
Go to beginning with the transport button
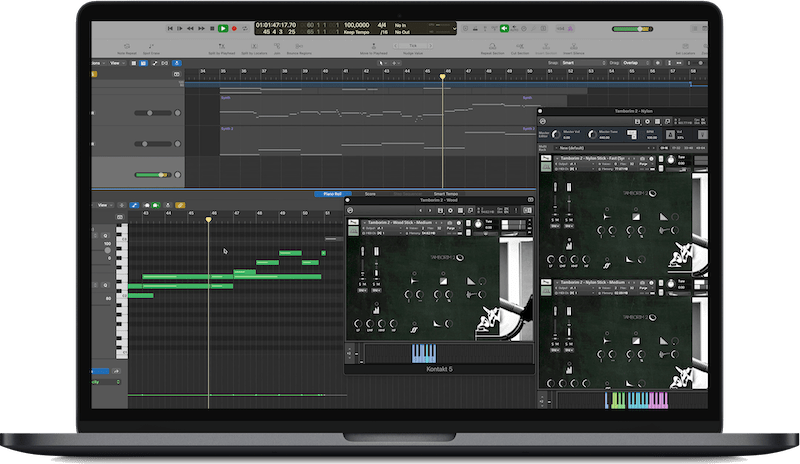(170, 29)
